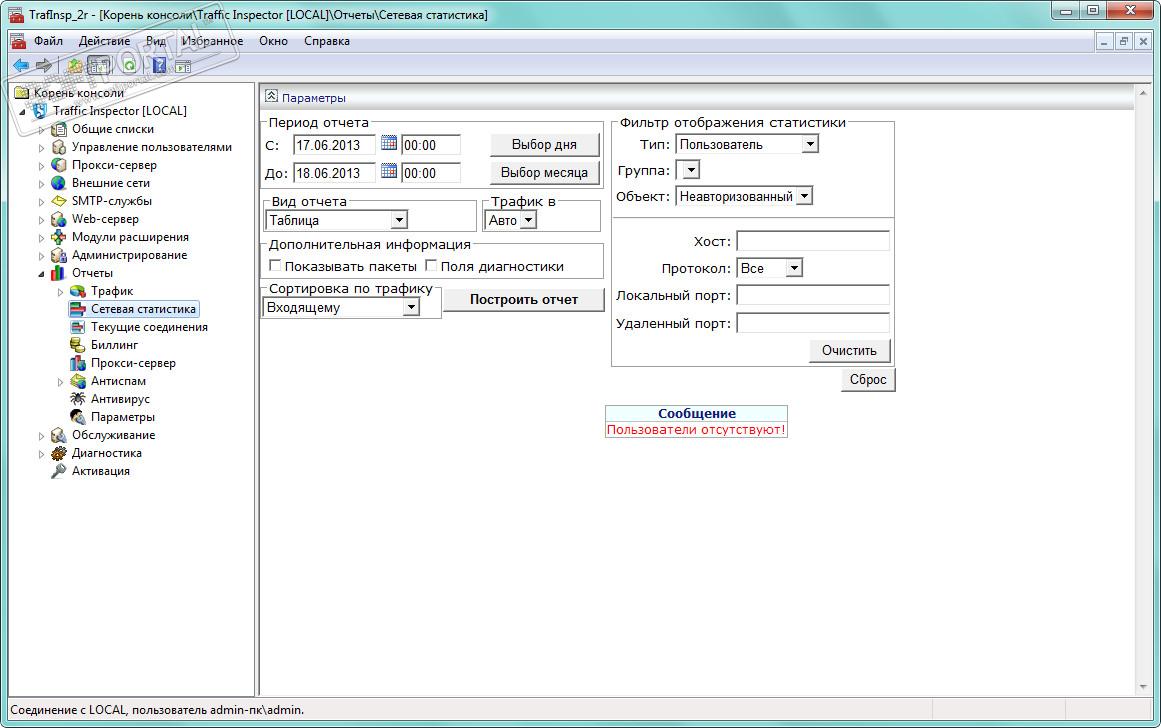Open the Трафик в Авто dropdown

(x=528, y=220)
